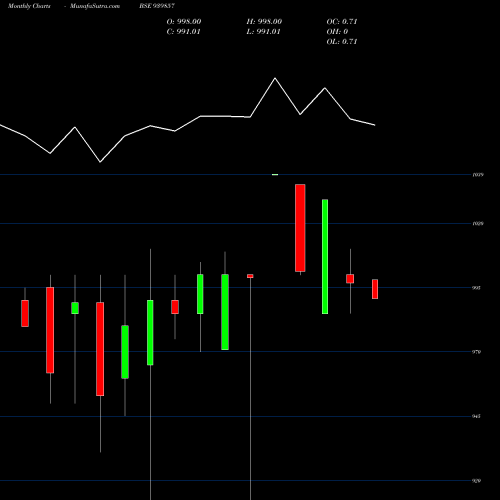This screenshot has width=500, height=500.
Task: Select the close value 'C: 991.01'
Action: 183,32
